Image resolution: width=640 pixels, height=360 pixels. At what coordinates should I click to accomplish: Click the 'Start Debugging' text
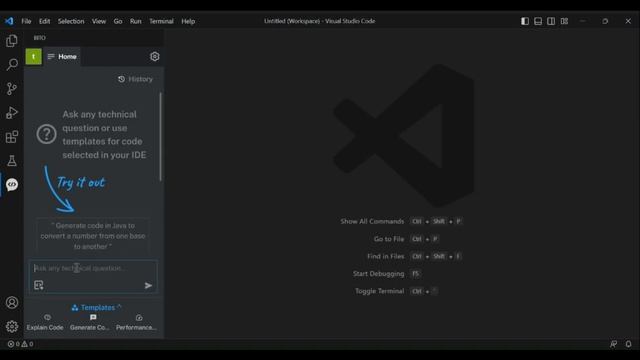point(379,274)
